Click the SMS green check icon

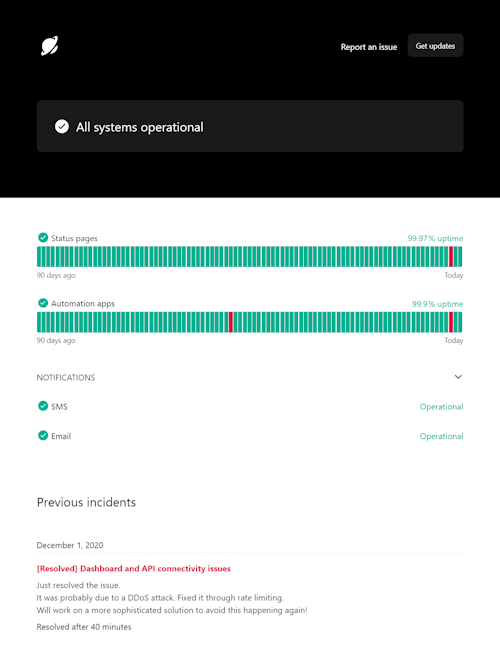click(43, 406)
